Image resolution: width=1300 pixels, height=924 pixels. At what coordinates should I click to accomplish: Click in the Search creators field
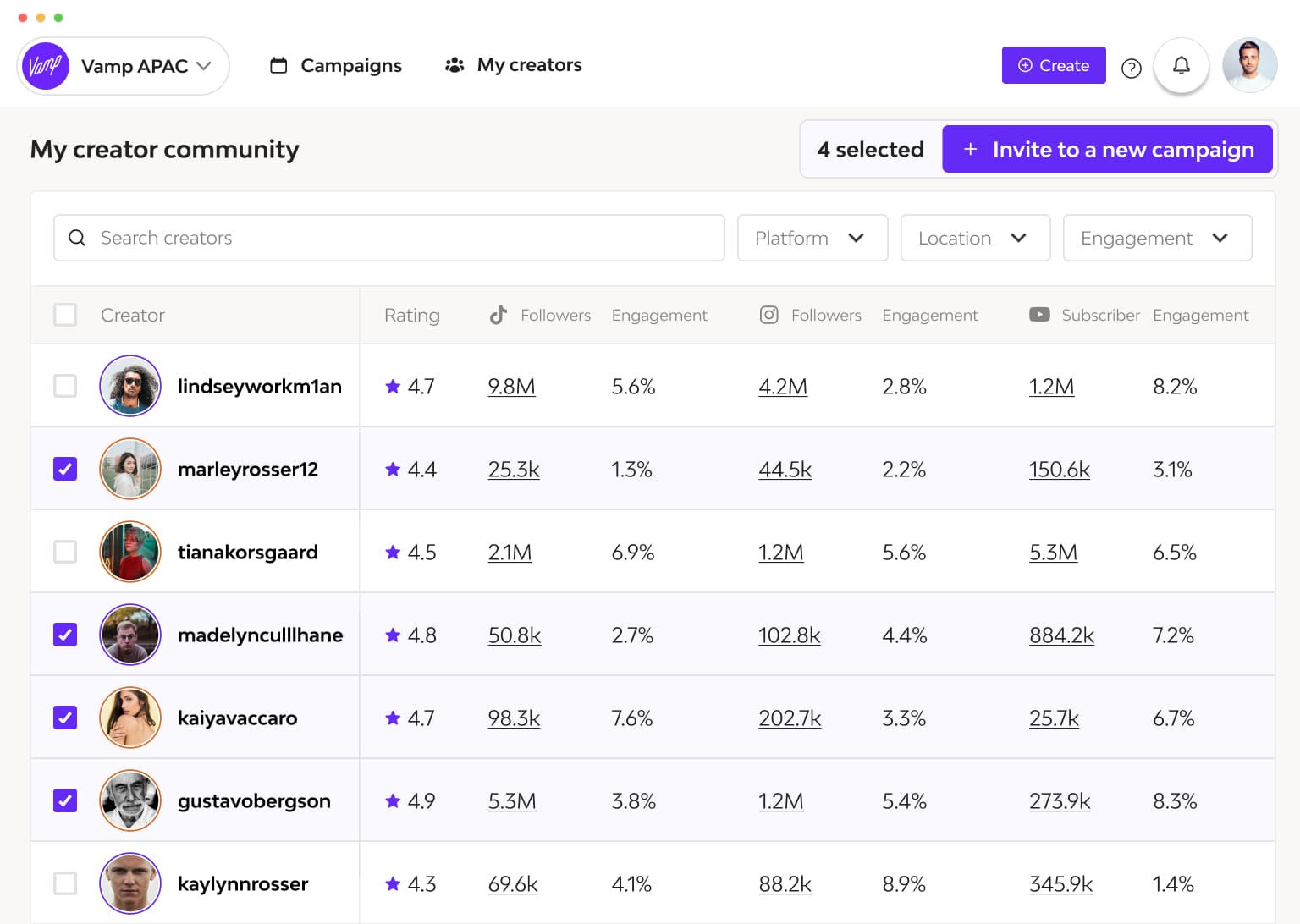click(406, 238)
